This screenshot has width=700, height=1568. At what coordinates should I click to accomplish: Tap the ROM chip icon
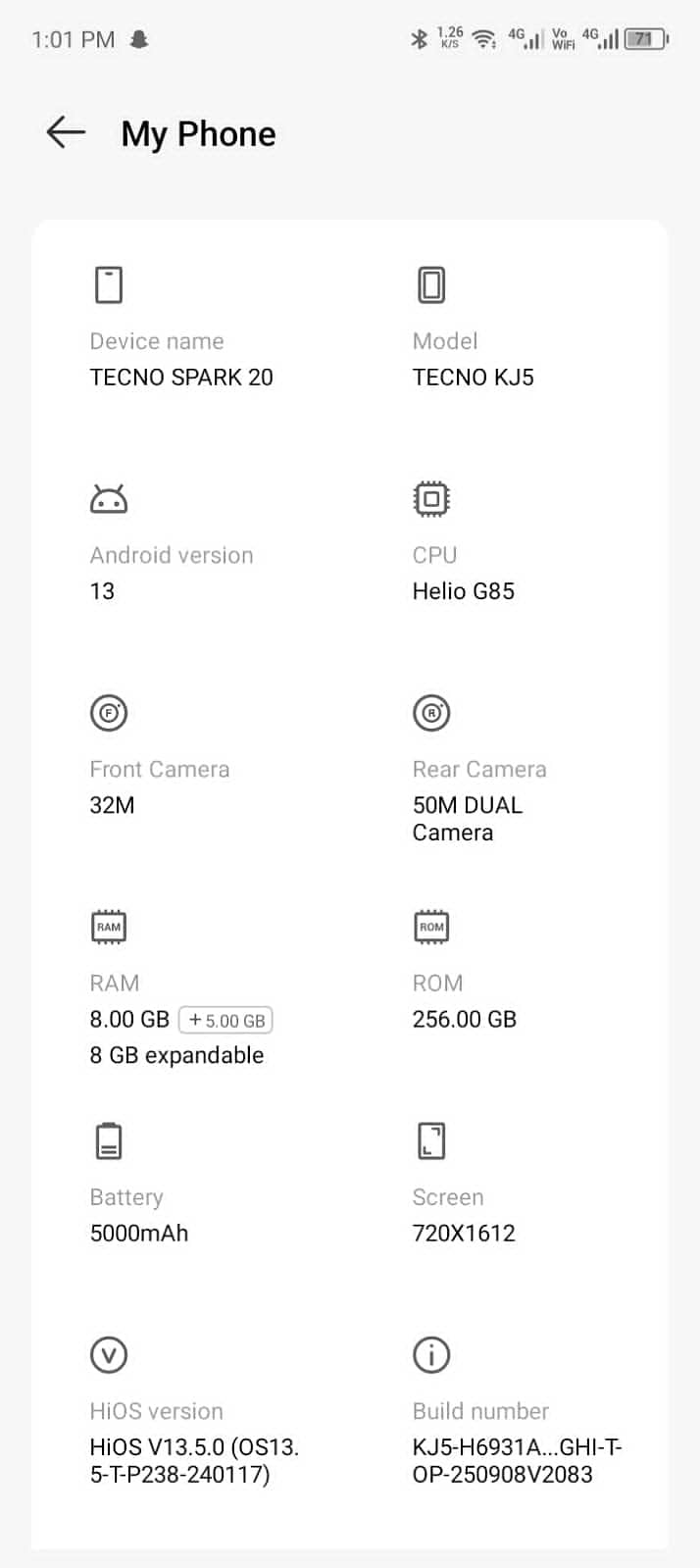[x=431, y=927]
